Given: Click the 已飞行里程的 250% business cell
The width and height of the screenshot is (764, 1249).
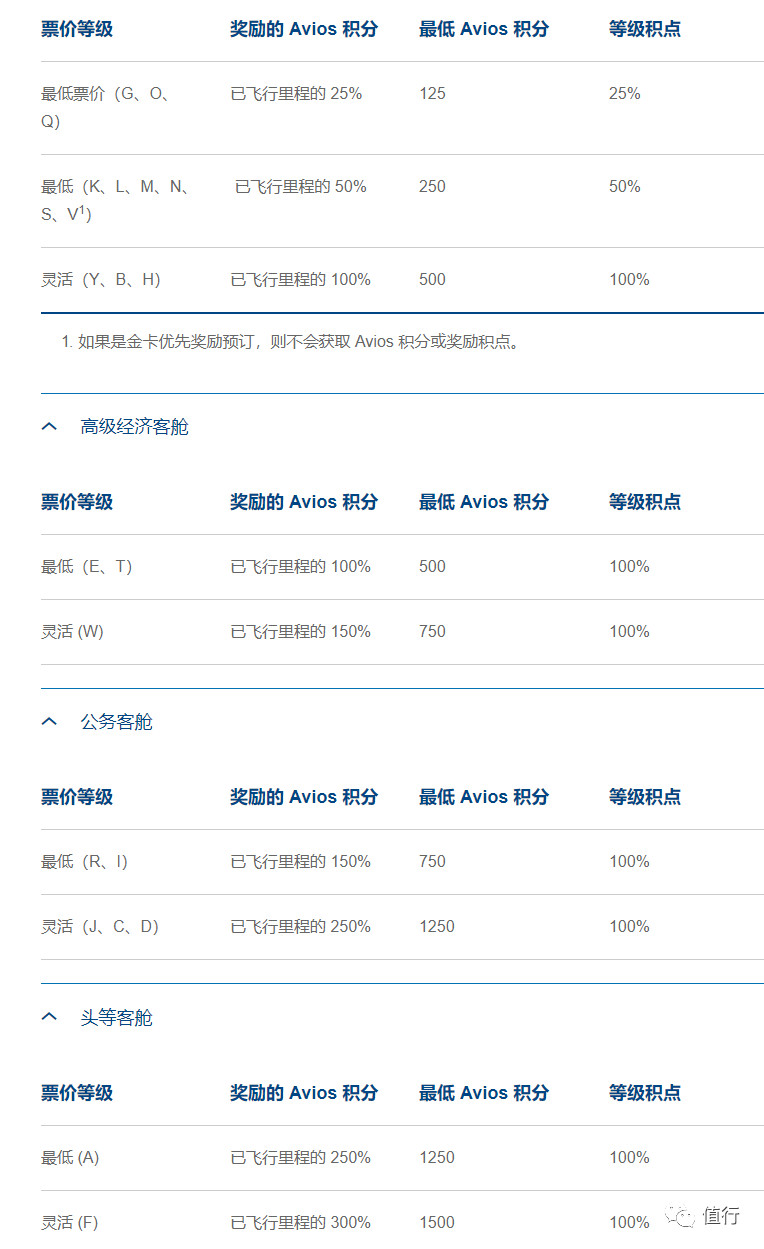Looking at the screenshot, I should click(299, 926).
